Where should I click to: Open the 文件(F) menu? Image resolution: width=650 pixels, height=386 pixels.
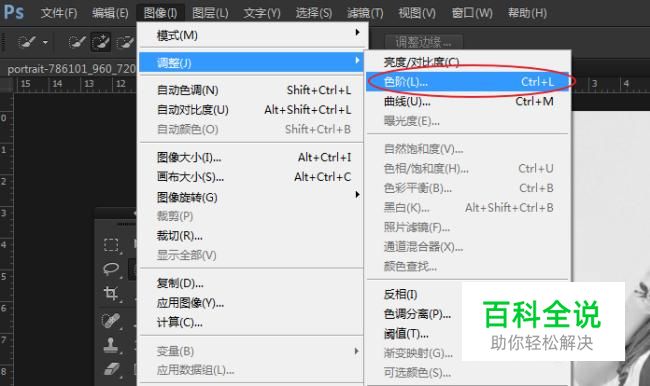click(59, 13)
